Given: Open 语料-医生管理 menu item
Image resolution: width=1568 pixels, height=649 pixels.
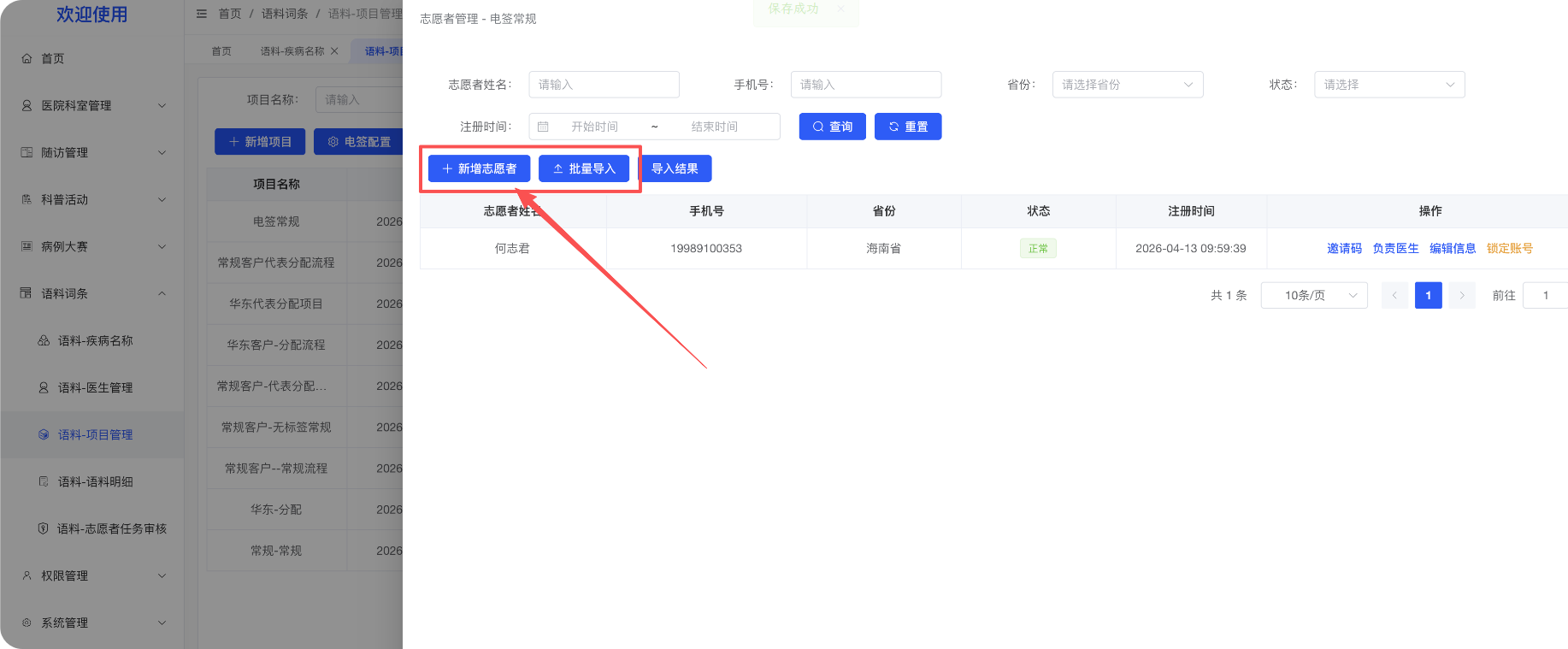Looking at the screenshot, I should (x=92, y=388).
